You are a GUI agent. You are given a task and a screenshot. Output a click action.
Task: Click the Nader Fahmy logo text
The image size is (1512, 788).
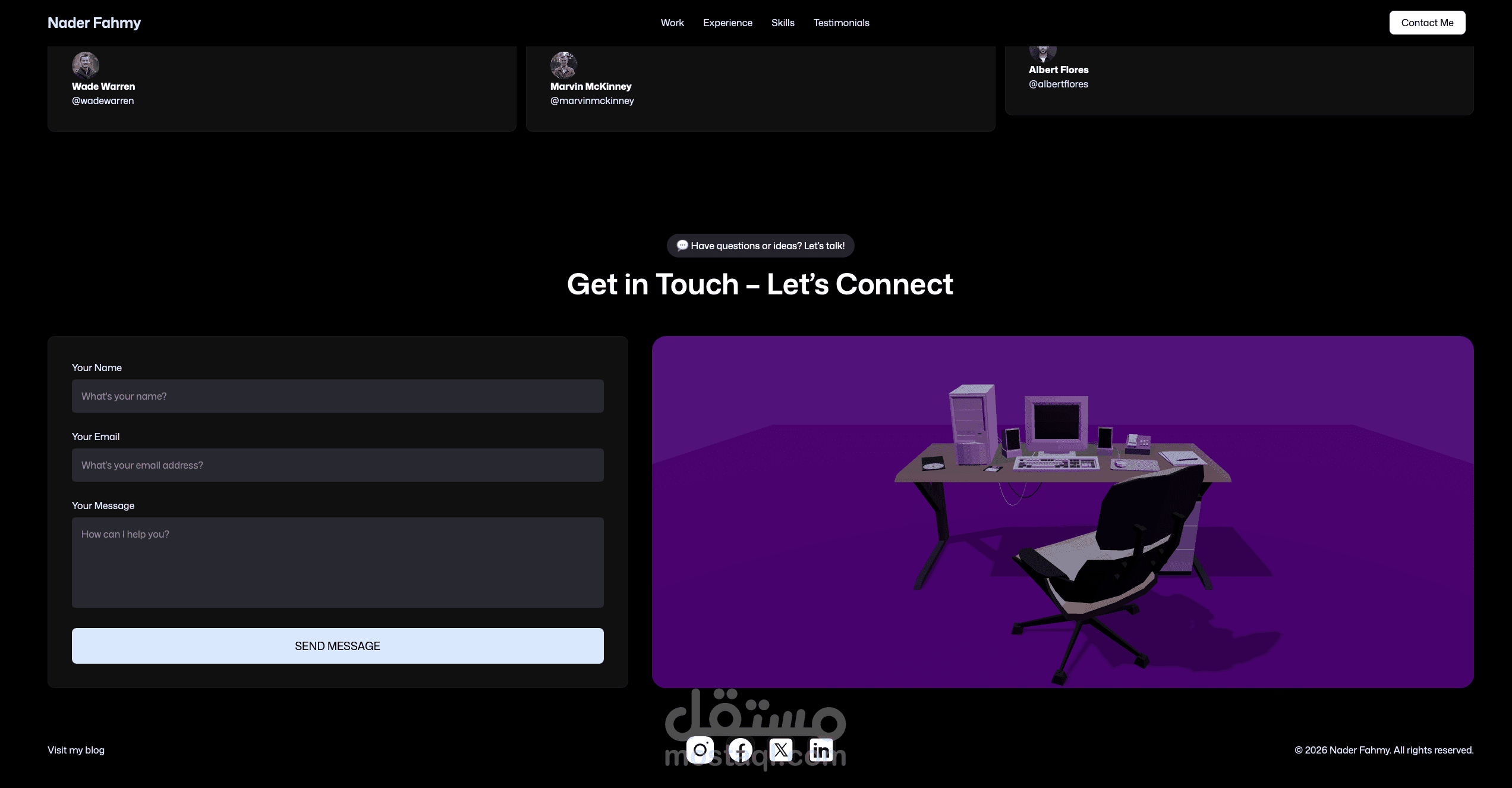click(94, 23)
